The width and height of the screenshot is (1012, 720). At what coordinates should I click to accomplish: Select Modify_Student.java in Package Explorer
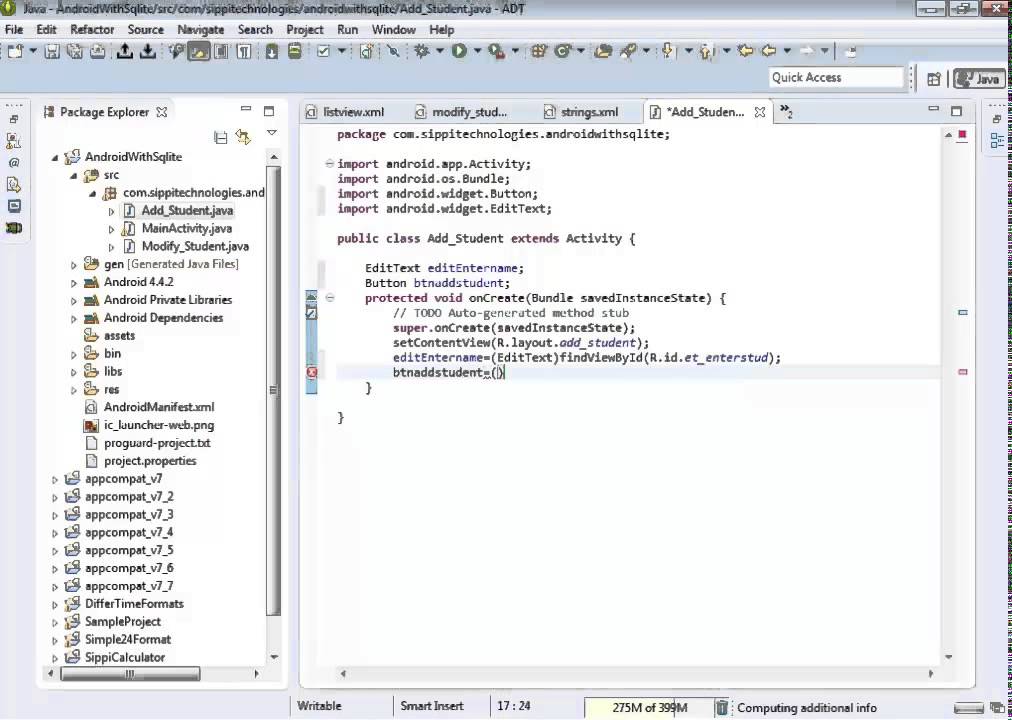(x=195, y=246)
